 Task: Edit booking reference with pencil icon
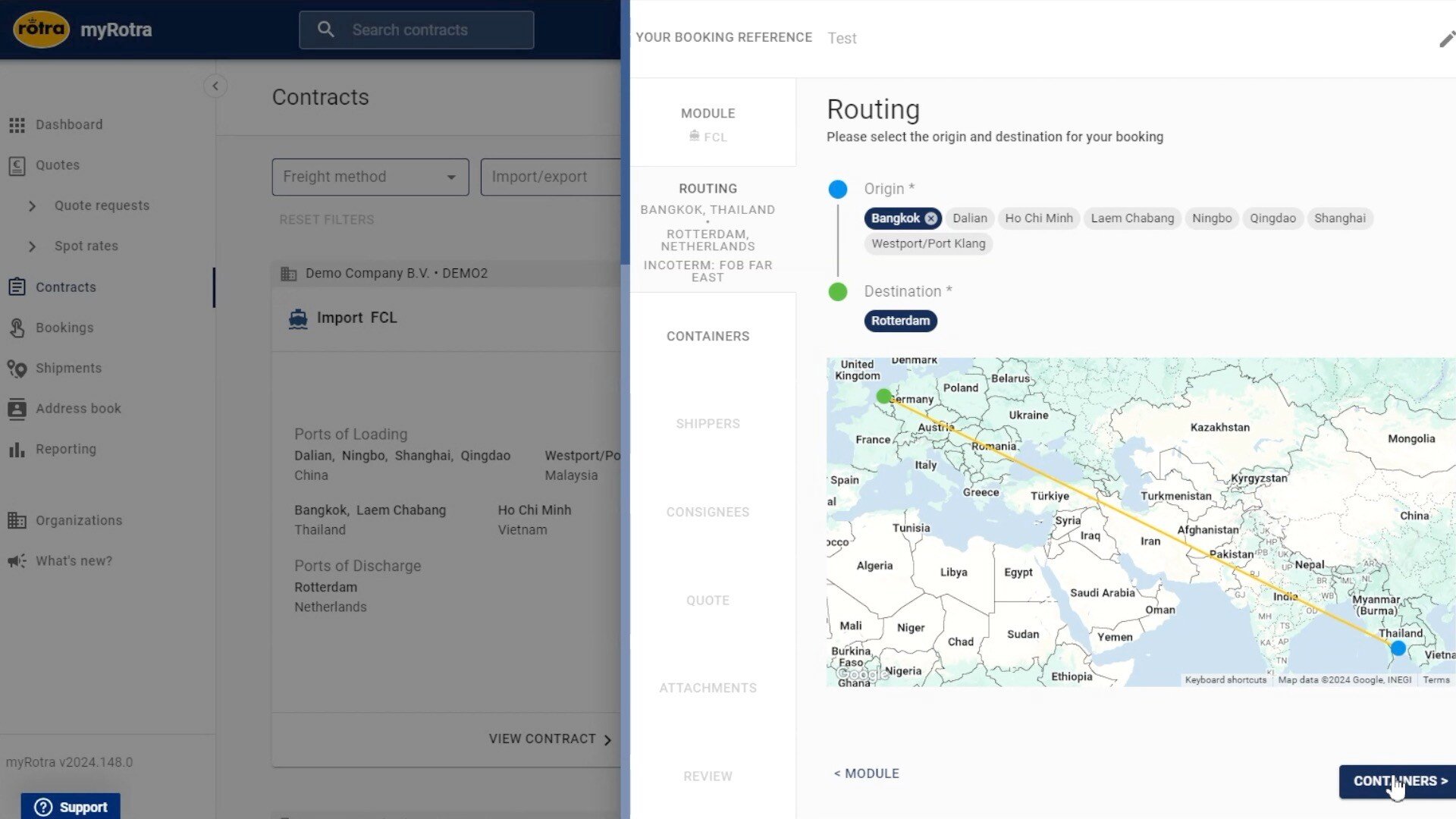pos(1446,39)
